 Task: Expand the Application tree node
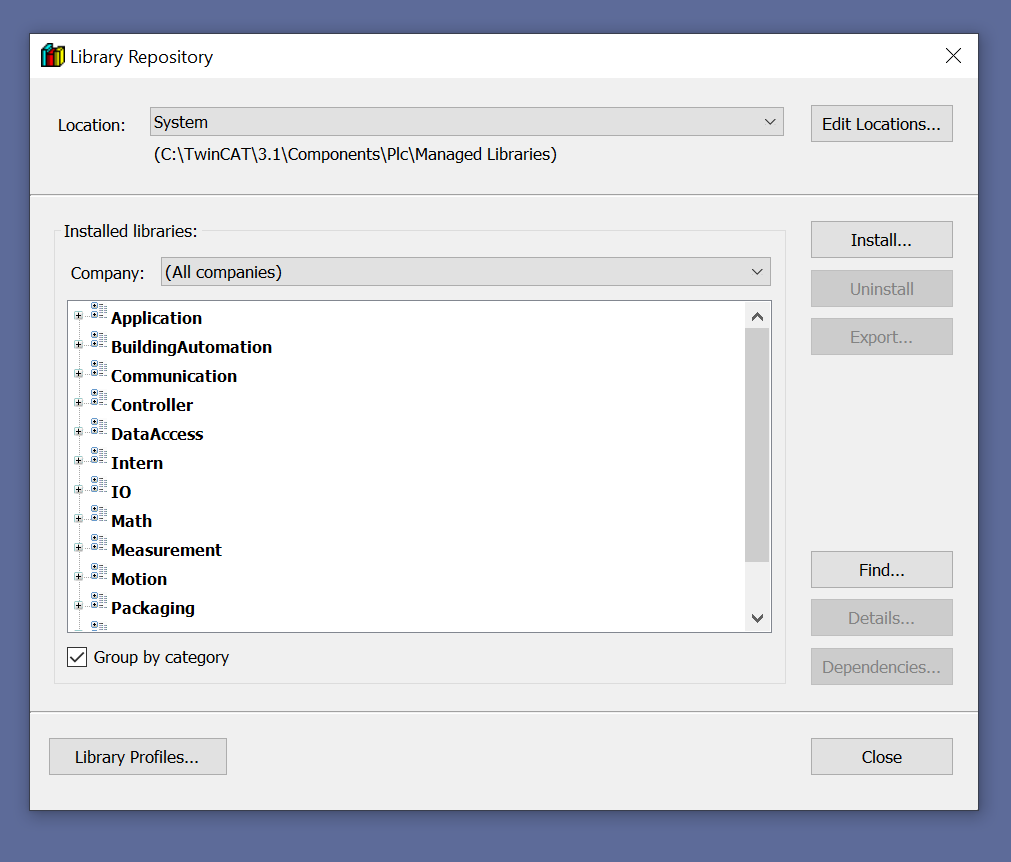tap(78, 315)
